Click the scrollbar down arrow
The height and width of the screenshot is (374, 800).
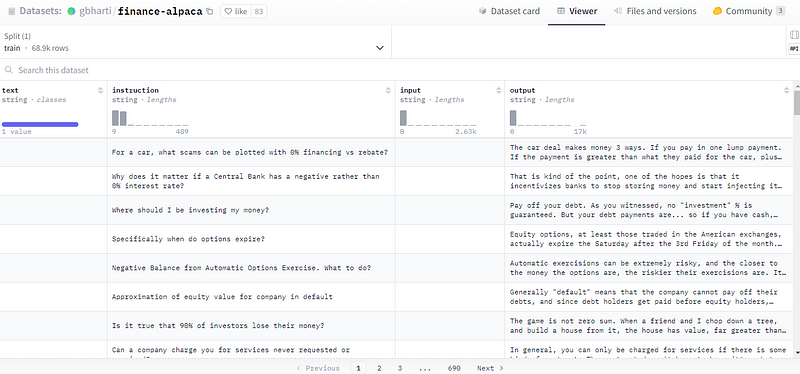(797, 352)
